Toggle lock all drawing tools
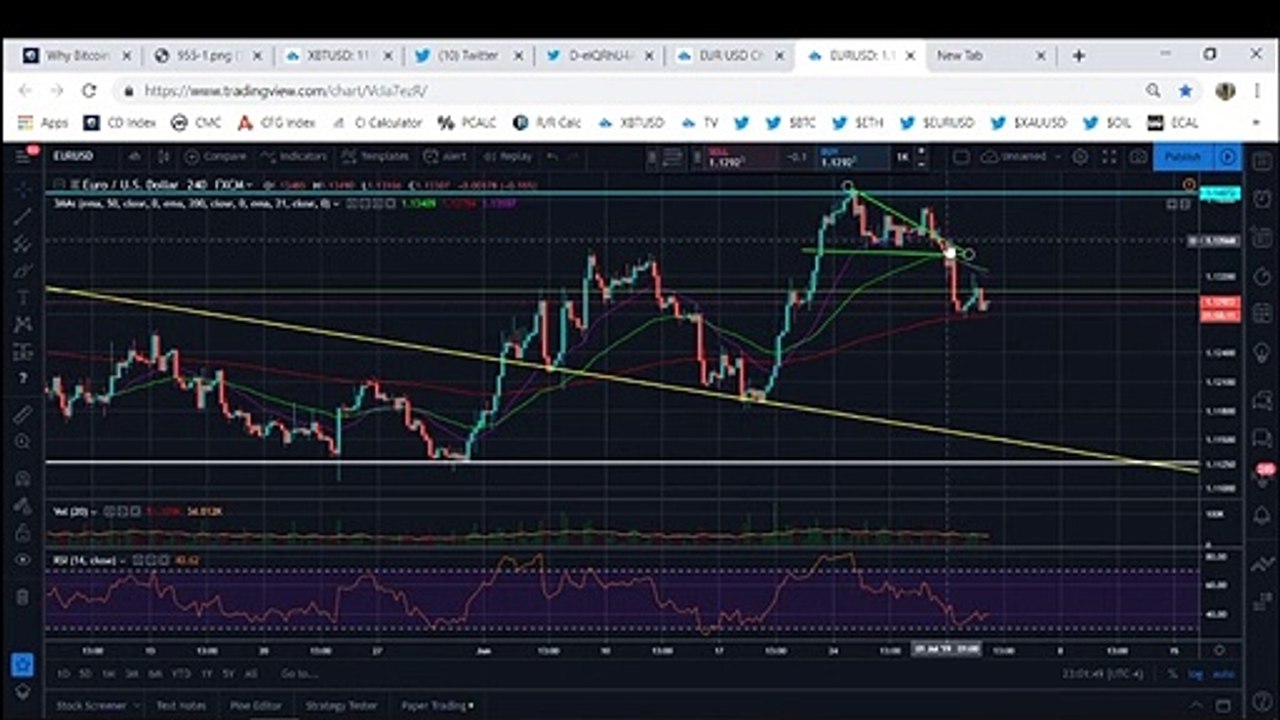1280x720 pixels. point(22,533)
